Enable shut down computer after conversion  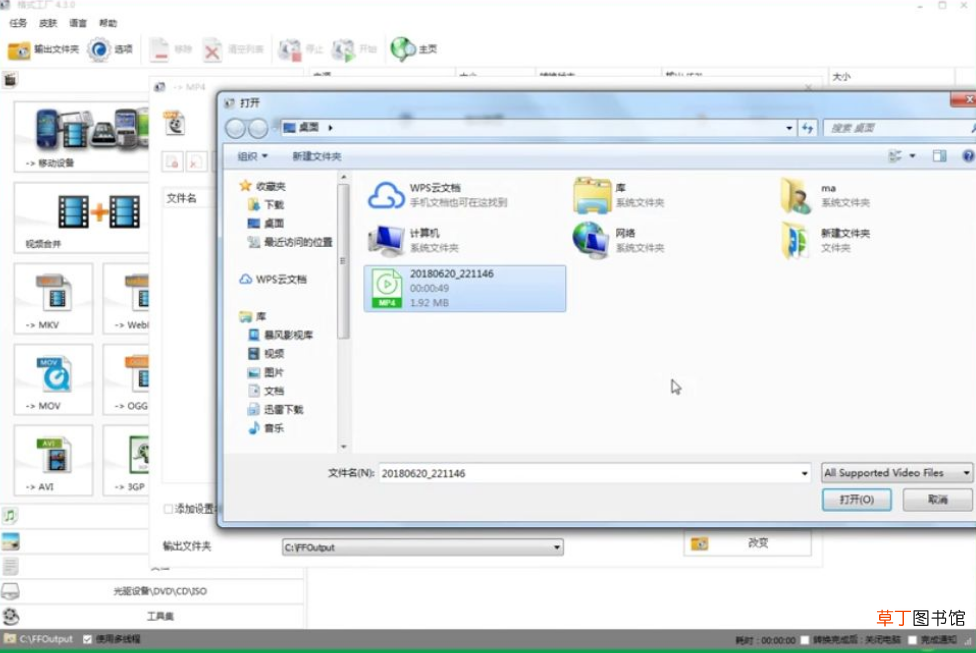(x=804, y=640)
